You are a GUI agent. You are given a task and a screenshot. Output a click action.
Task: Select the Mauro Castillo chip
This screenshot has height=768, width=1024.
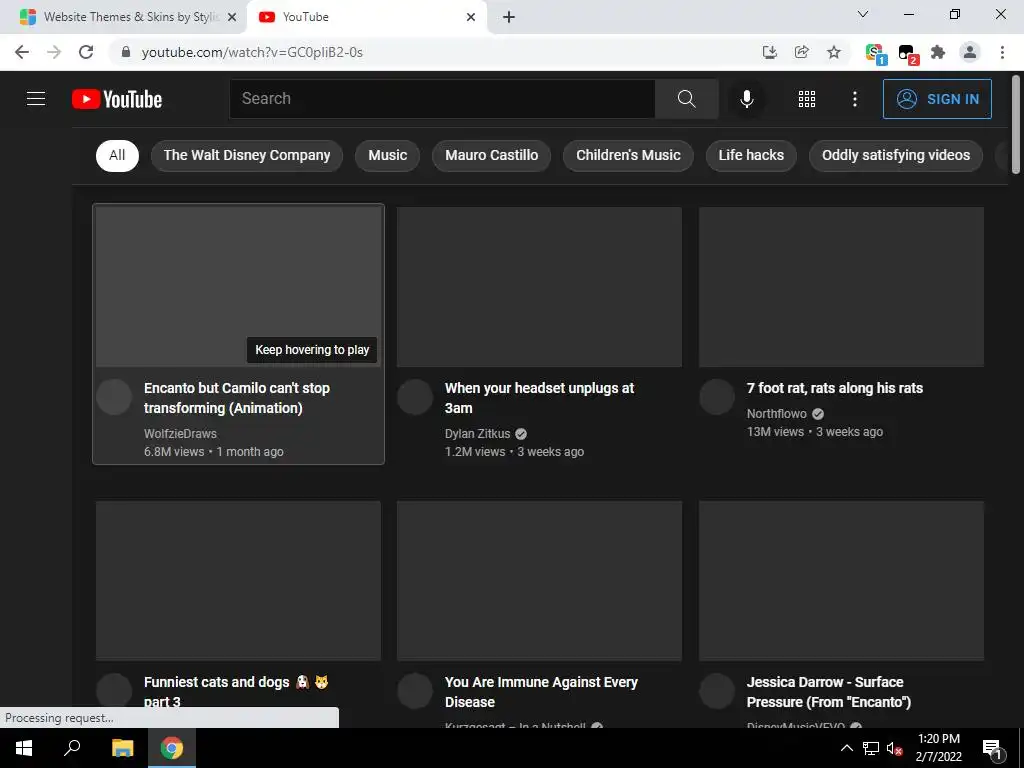point(491,155)
